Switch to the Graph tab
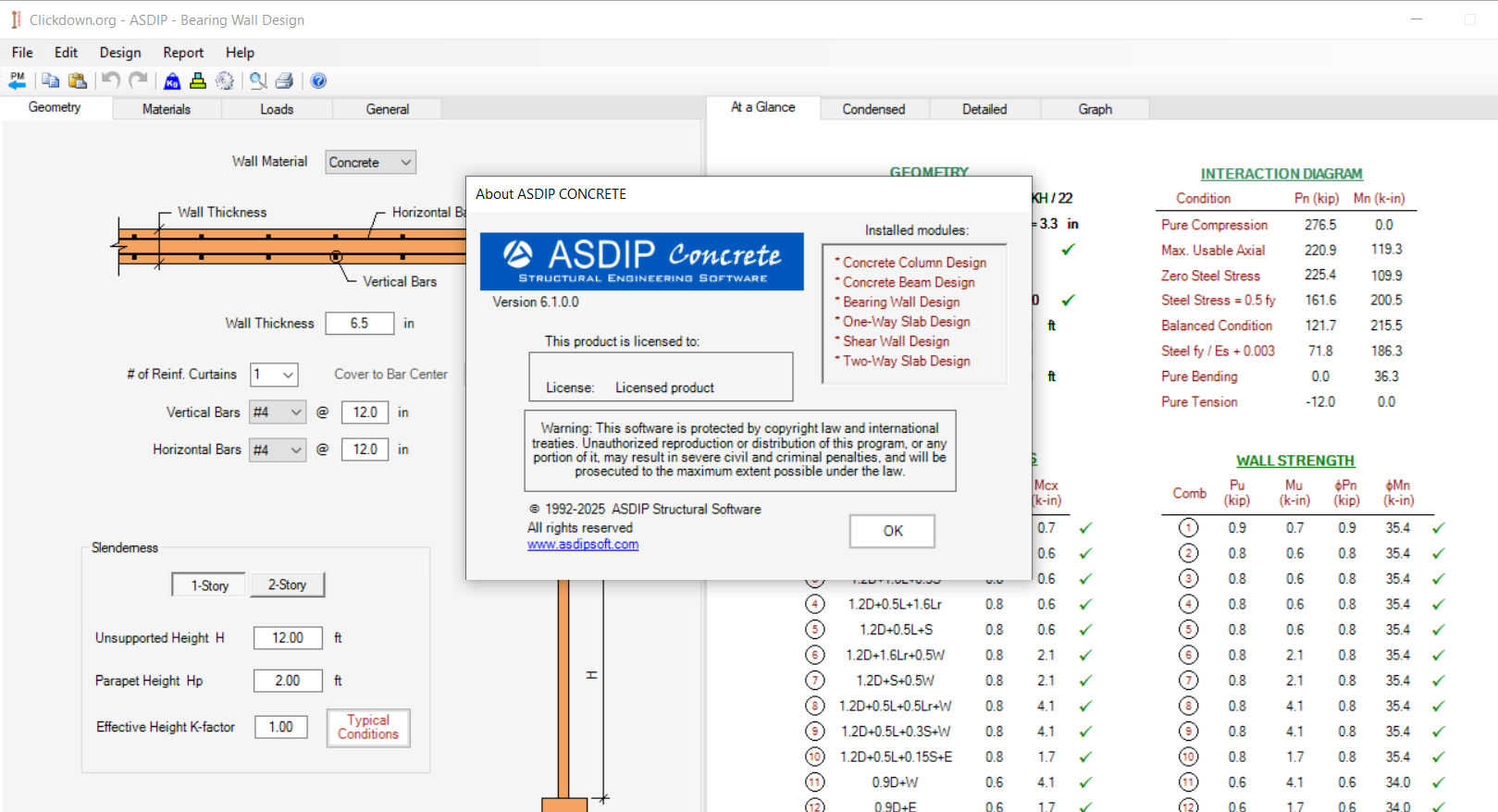The height and width of the screenshot is (812, 1498). pos(1096,109)
